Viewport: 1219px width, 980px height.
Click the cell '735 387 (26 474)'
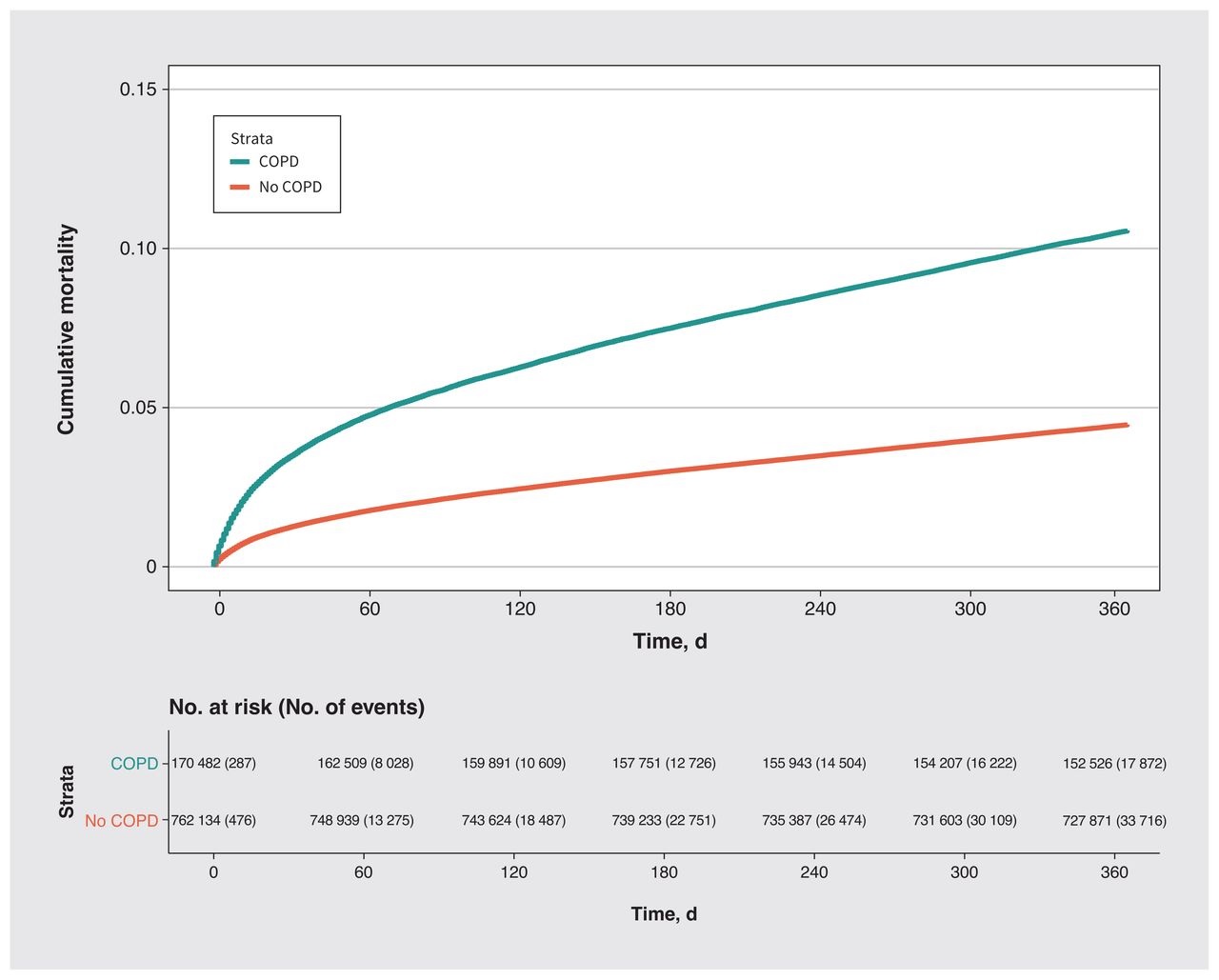[x=814, y=821]
